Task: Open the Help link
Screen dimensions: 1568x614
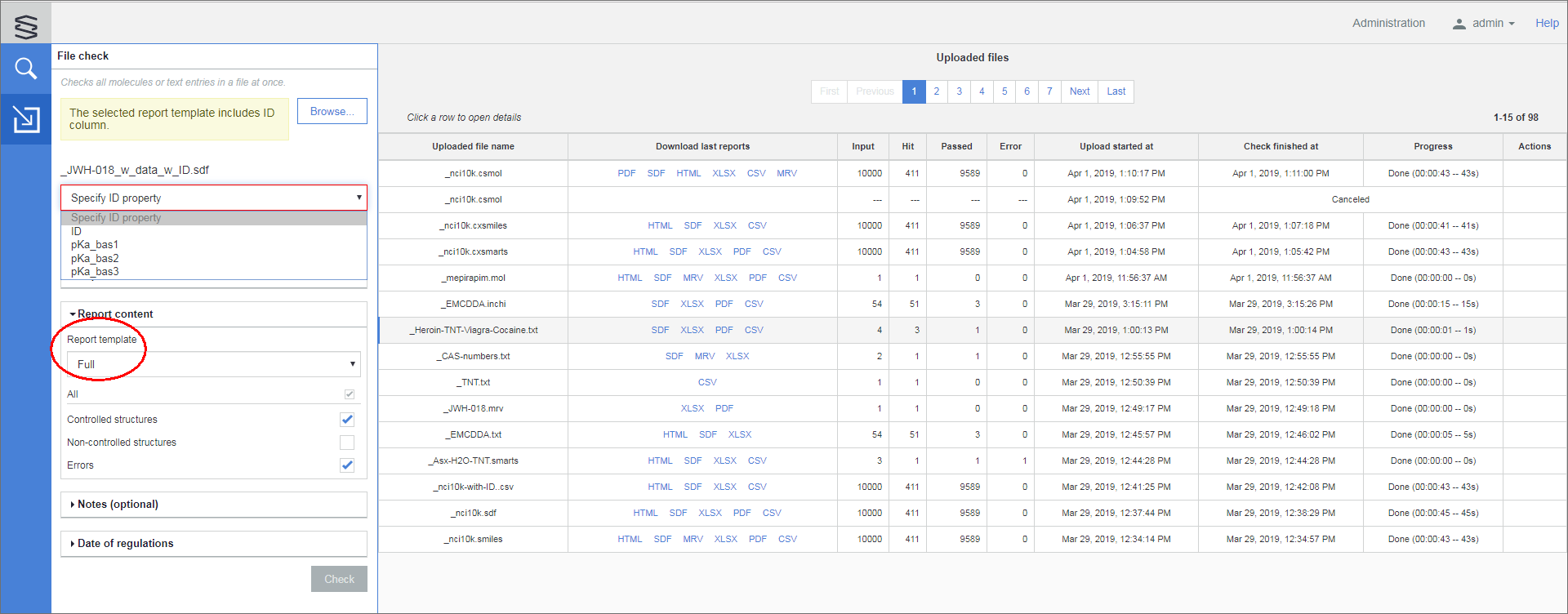Action: [1546, 24]
